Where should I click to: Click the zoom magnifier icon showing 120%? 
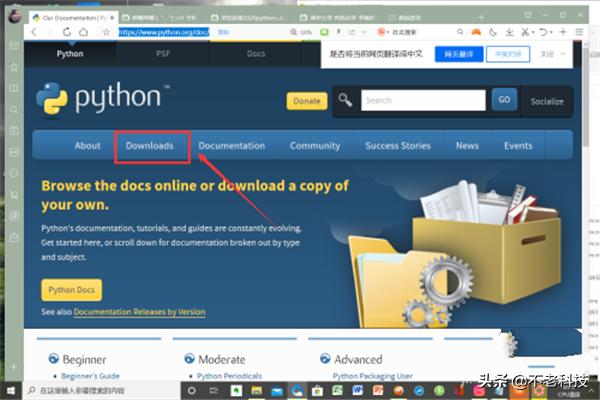293,32
